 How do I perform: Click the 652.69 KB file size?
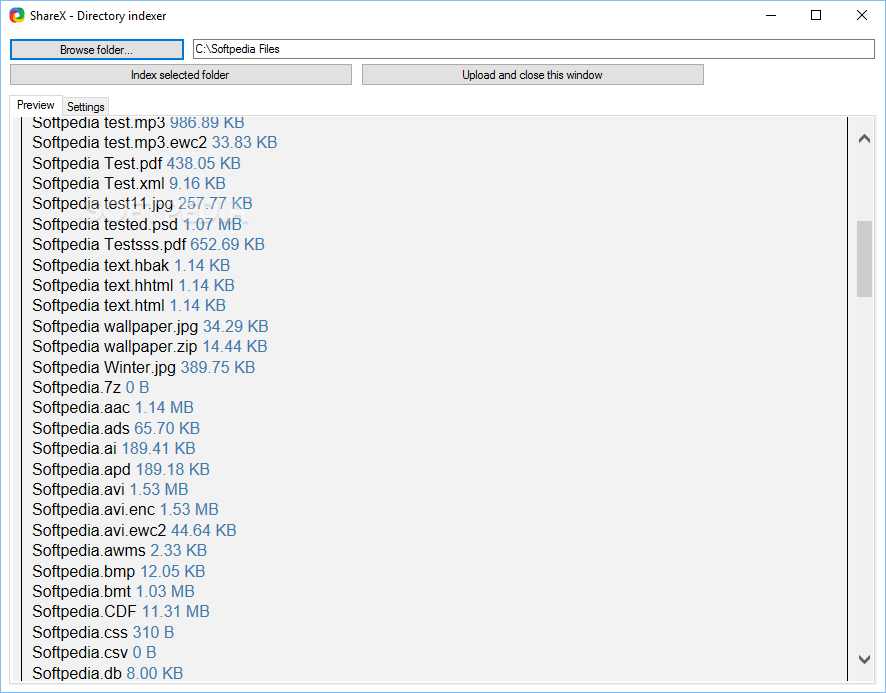(228, 245)
